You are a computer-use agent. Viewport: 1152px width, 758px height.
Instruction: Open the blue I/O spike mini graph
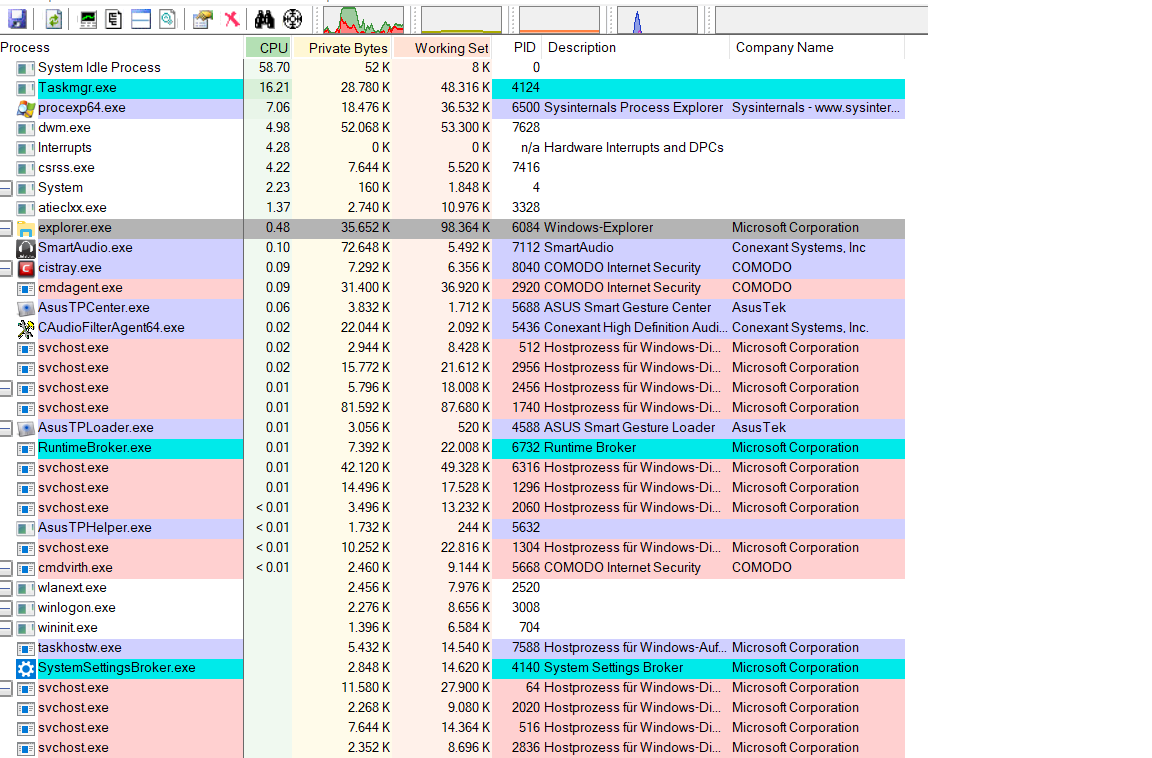click(x=657, y=20)
